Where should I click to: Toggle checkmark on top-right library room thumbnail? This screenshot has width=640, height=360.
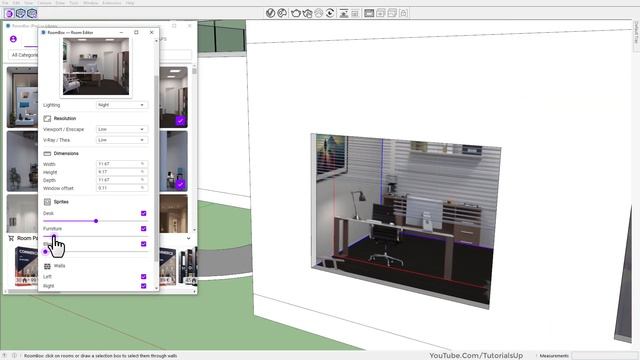coord(180,121)
